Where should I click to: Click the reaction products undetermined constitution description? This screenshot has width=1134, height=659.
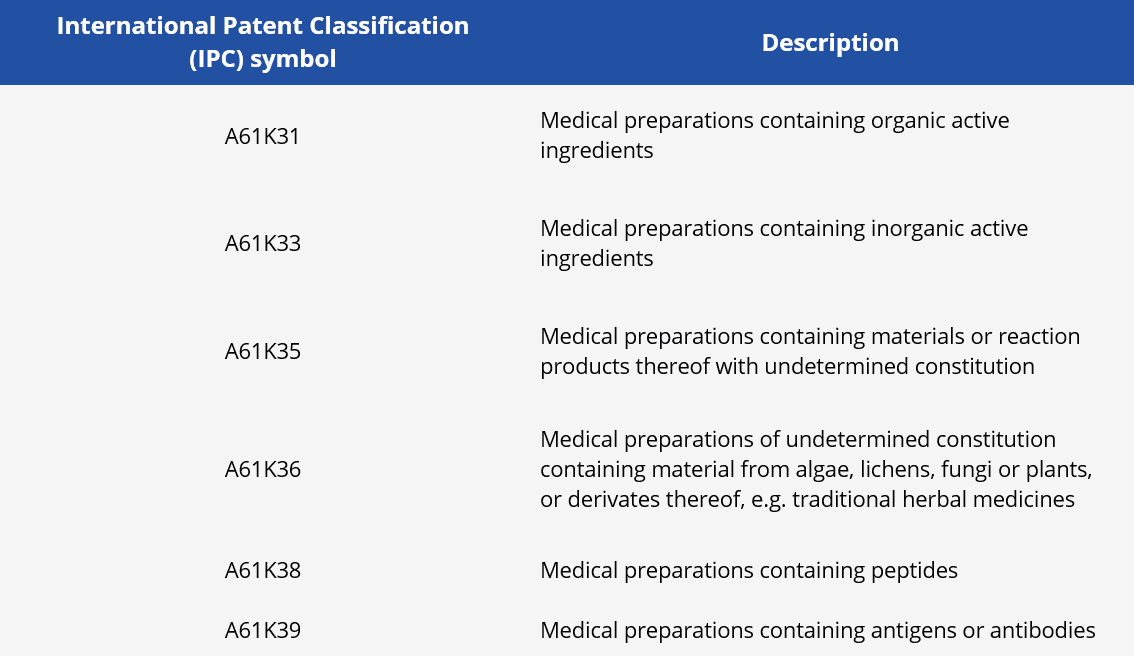coord(809,351)
